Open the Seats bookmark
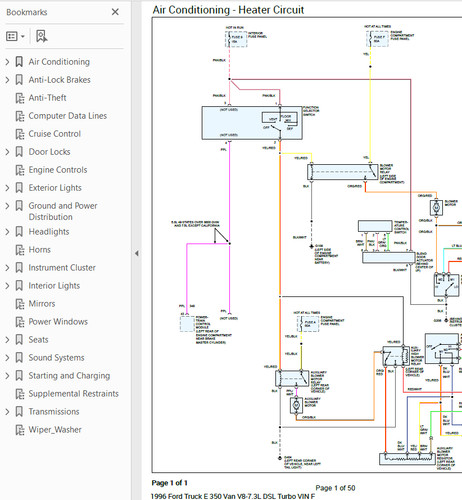Screen dimensions: 462x500 (38, 340)
